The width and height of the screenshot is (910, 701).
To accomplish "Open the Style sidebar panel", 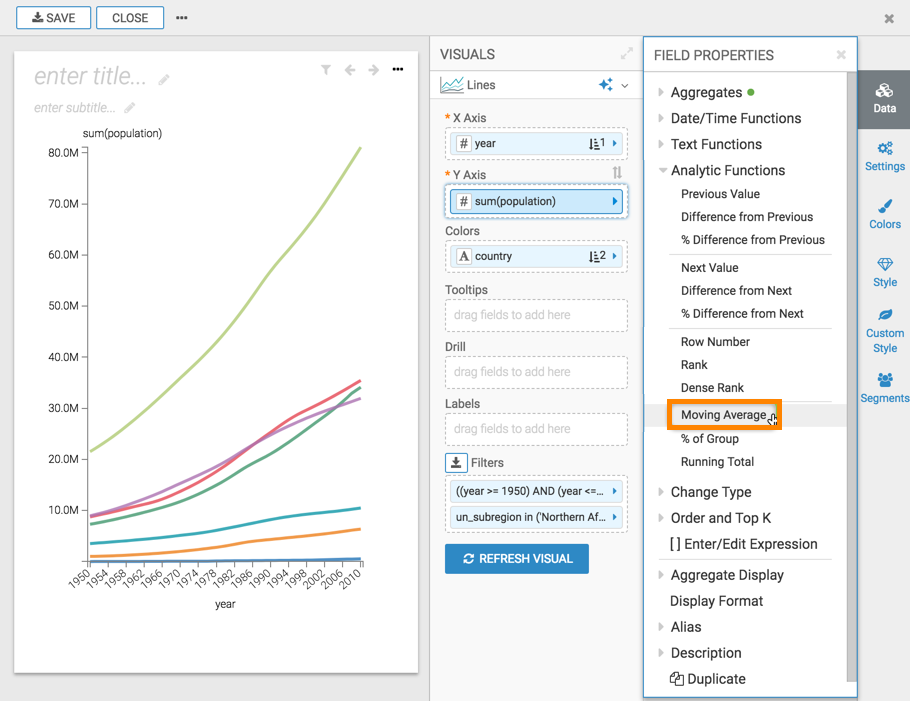I will (884, 271).
